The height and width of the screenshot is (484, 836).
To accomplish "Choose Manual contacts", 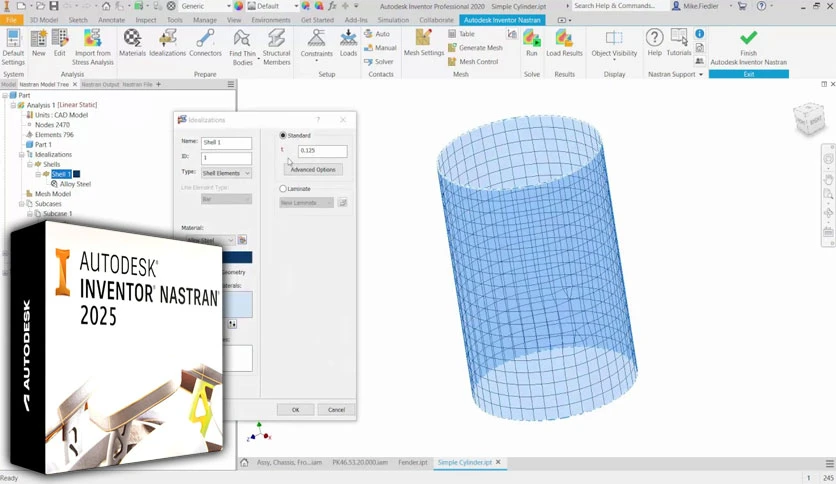I will tap(380, 47).
